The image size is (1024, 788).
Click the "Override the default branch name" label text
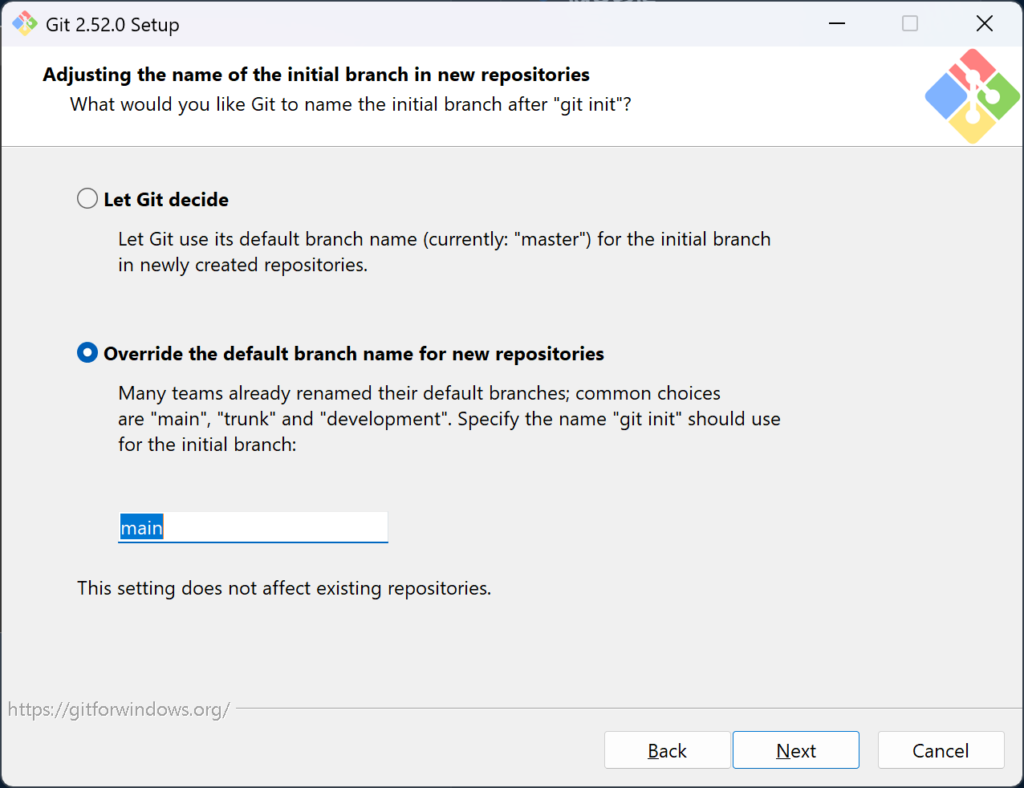pos(353,354)
